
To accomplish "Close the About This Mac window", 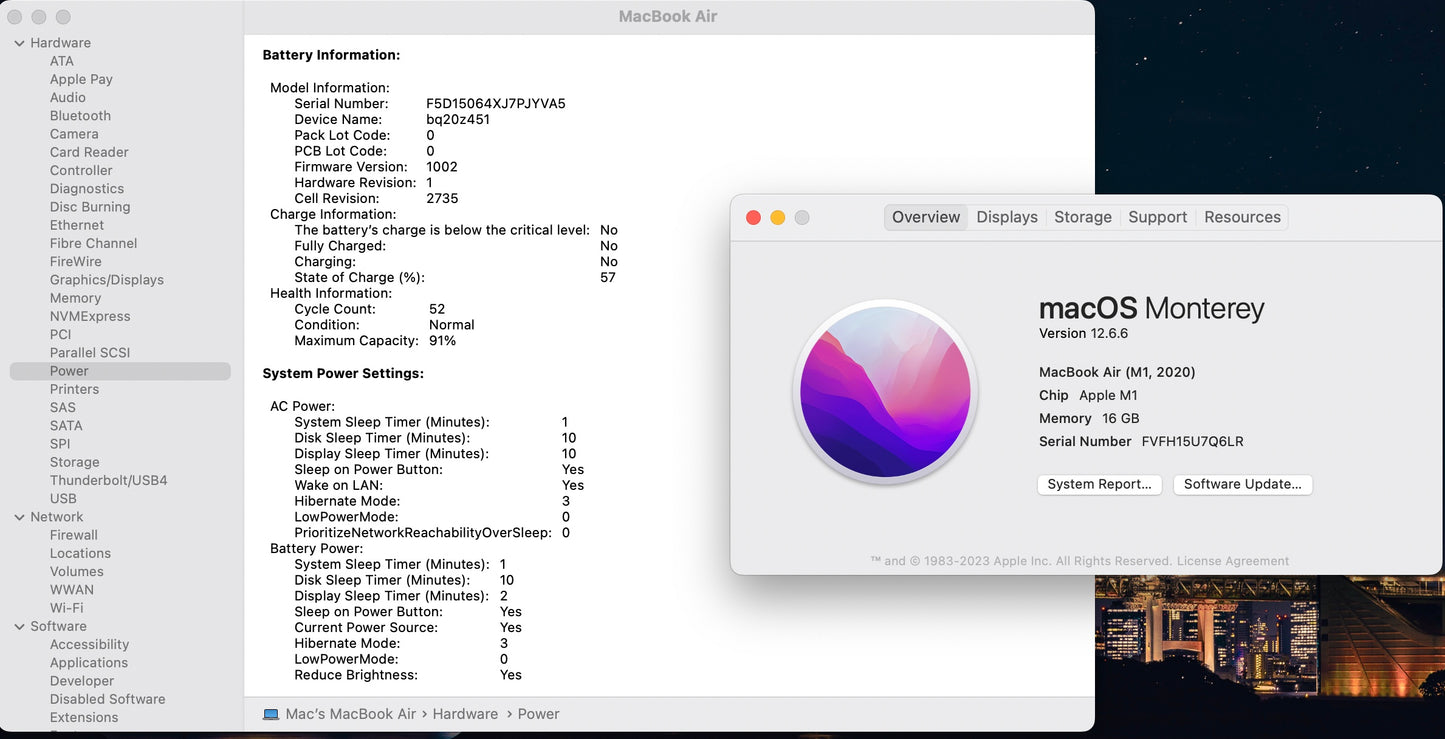I will click(x=754, y=217).
